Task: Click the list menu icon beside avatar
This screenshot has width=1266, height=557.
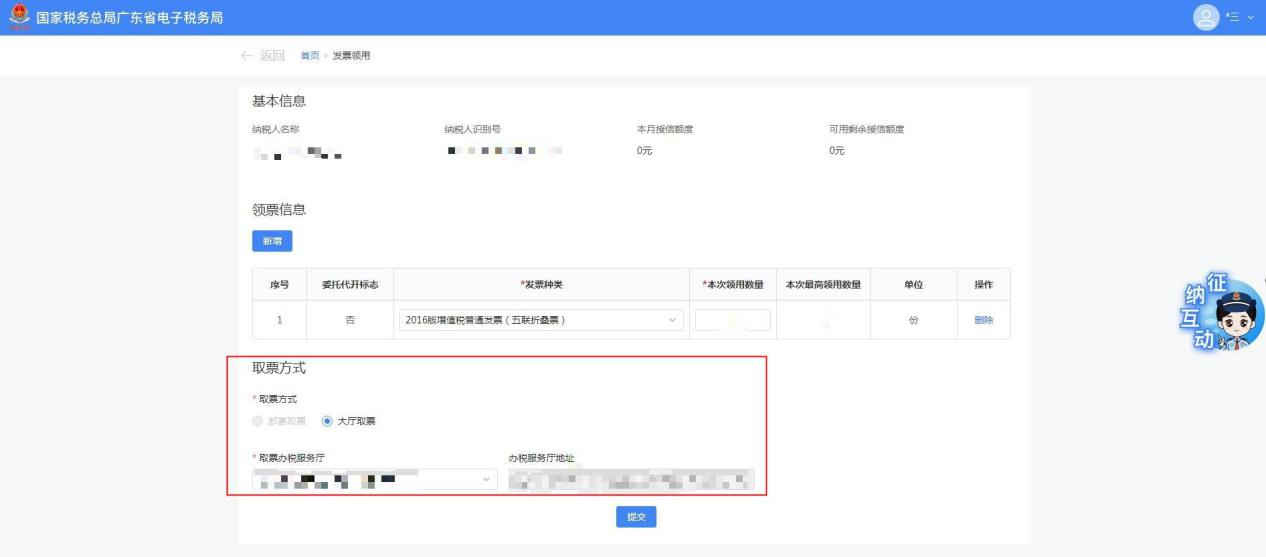Action: [1233, 18]
